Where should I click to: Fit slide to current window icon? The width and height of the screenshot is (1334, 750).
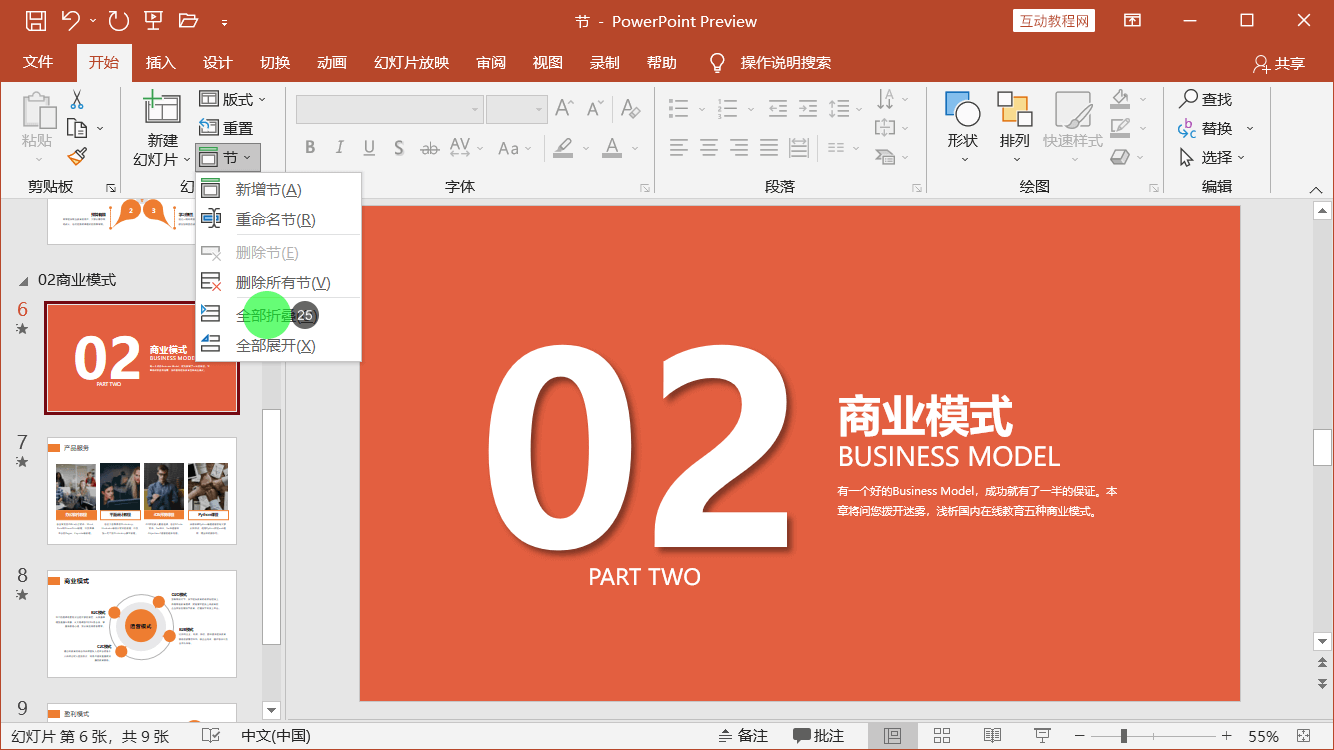1303,736
